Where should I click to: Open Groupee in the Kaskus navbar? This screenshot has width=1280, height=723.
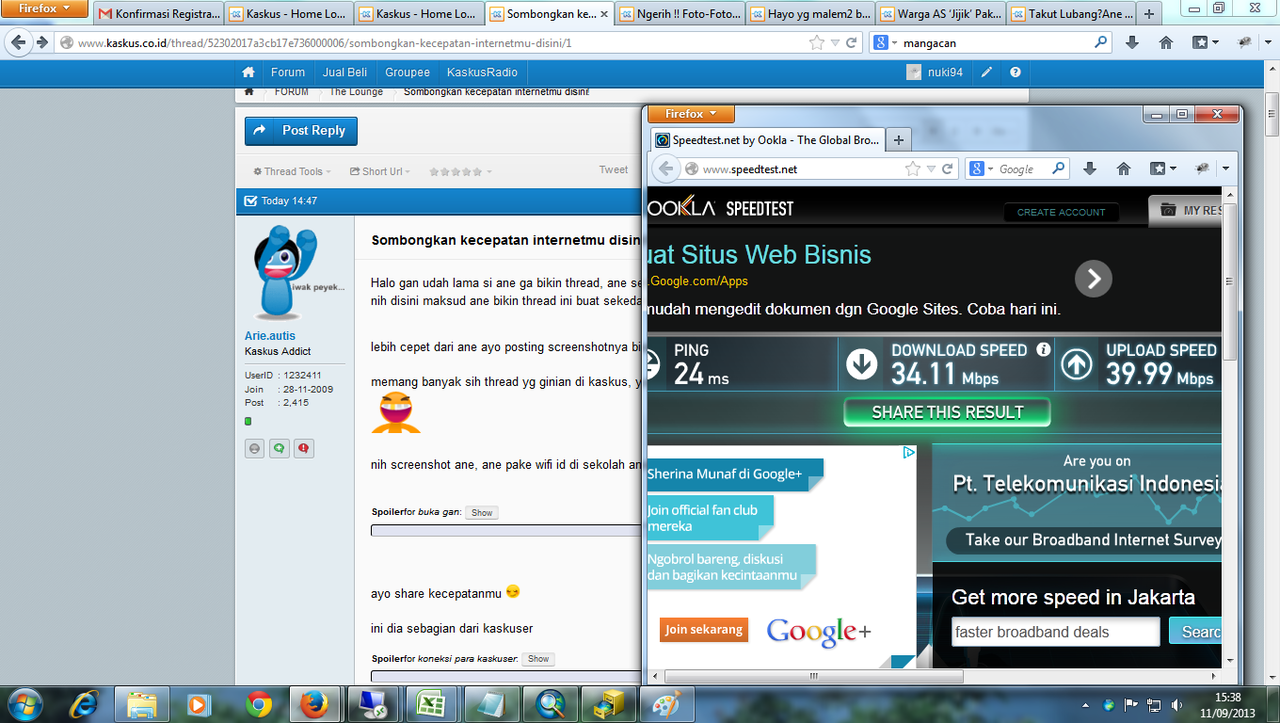click(x=407, y=72)
